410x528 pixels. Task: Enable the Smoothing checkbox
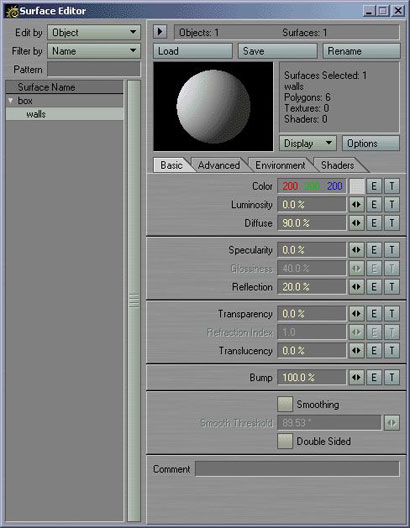(285, 404)
